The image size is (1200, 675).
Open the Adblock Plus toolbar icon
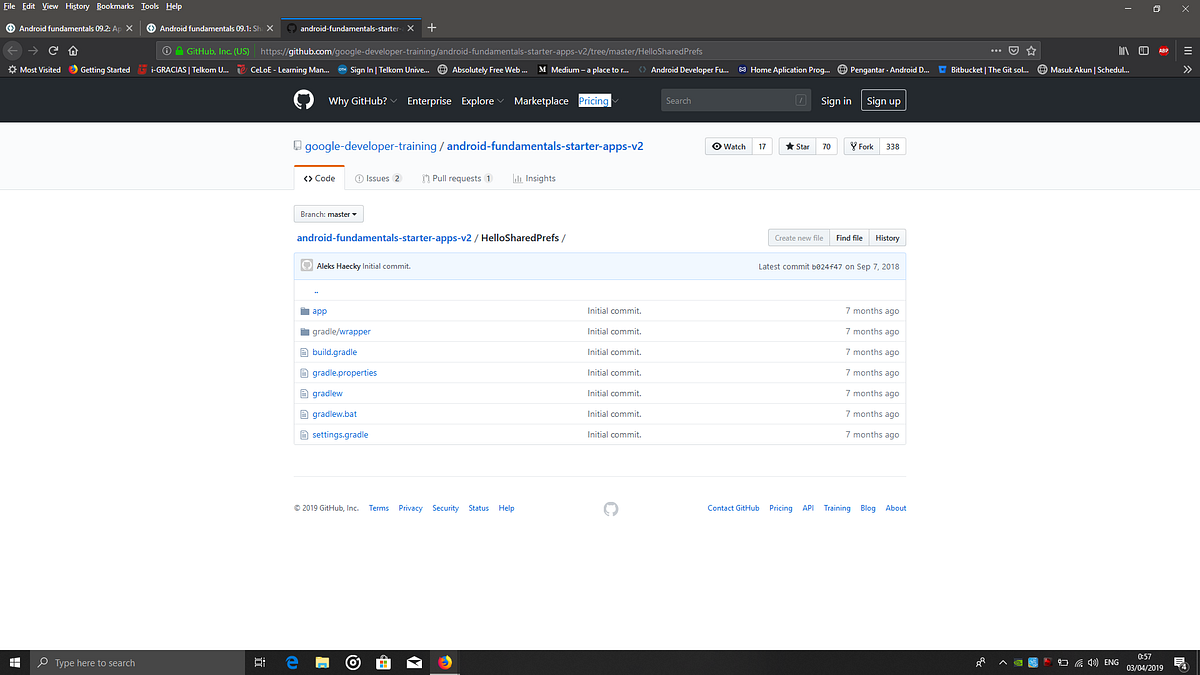tap(1163, 50)
